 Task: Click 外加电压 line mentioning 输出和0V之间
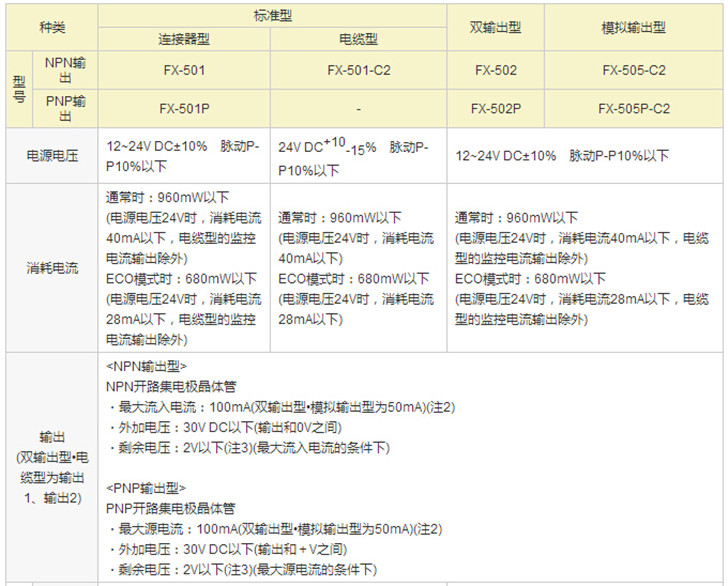(x=226, y=428)
